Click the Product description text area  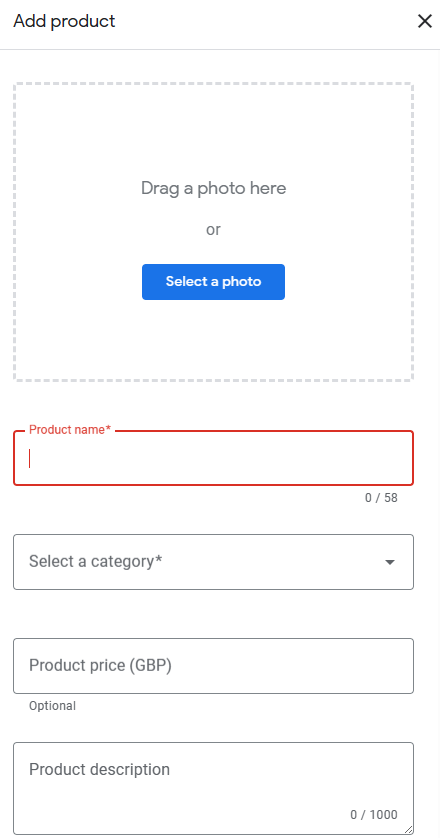coord(213,788)
